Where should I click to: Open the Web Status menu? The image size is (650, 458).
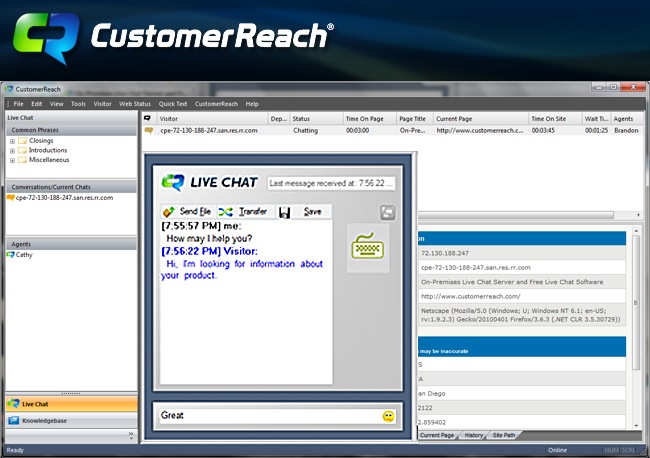[x=135, y=104]
